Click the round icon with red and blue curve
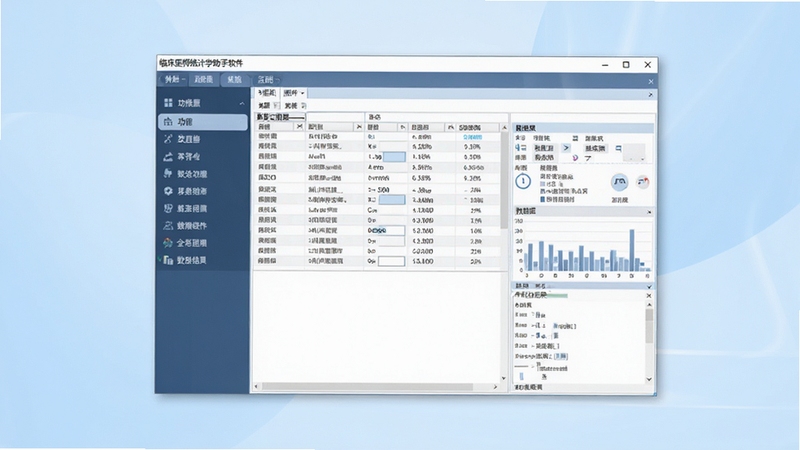This screenshot has height=450, width=800. click(643, 182)
